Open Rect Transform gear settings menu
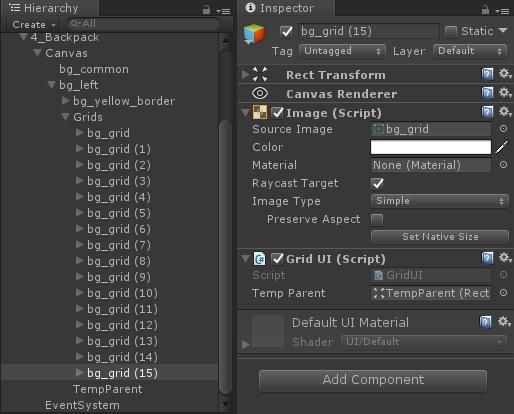The image size is (514, 414). pos(505,74)
